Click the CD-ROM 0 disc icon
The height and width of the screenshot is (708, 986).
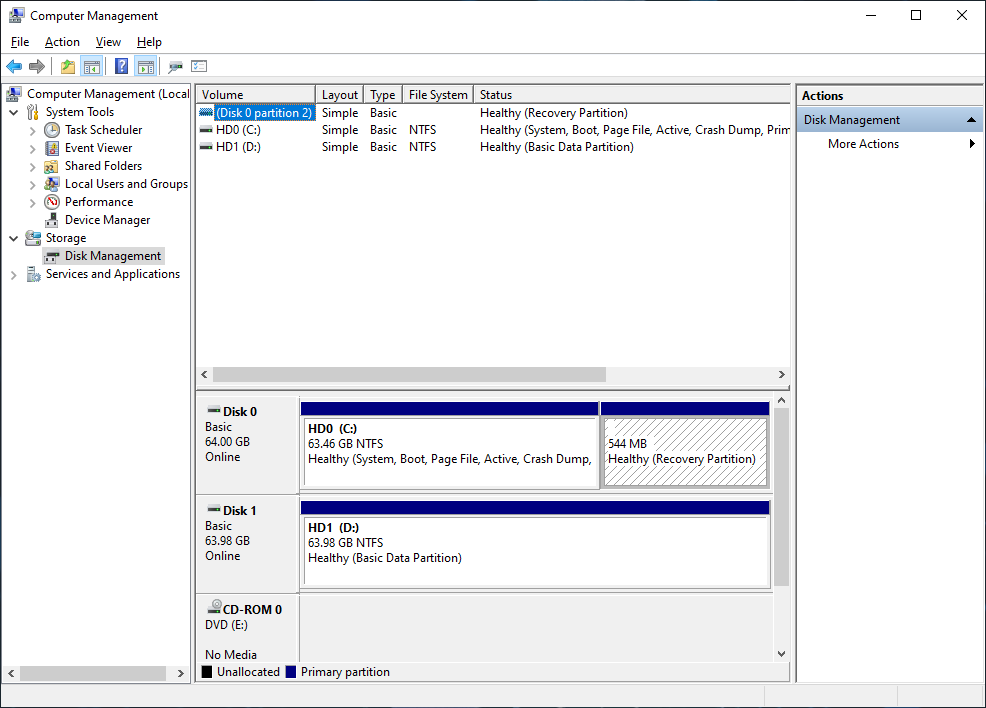coord(214,607)
